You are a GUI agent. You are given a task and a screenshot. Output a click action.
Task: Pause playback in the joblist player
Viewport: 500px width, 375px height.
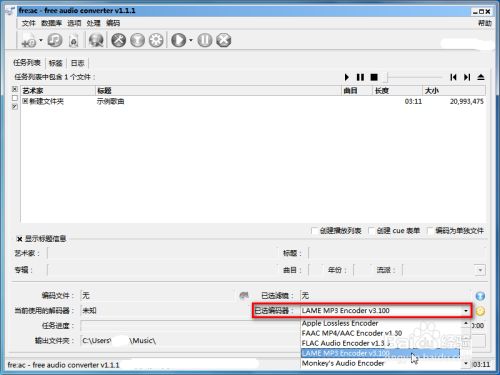360,77
